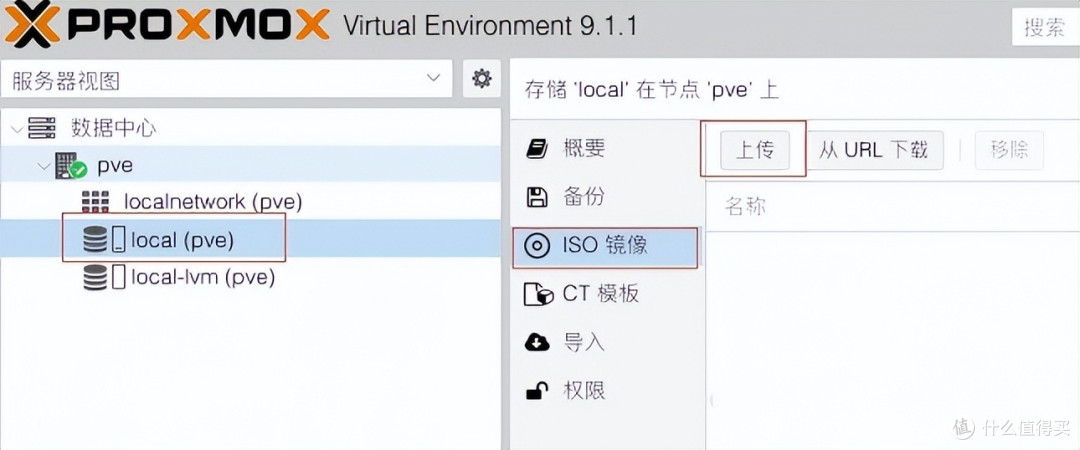Click the datacenter server-stack icon
The image size is (1080, 450).
pos(41,127)
